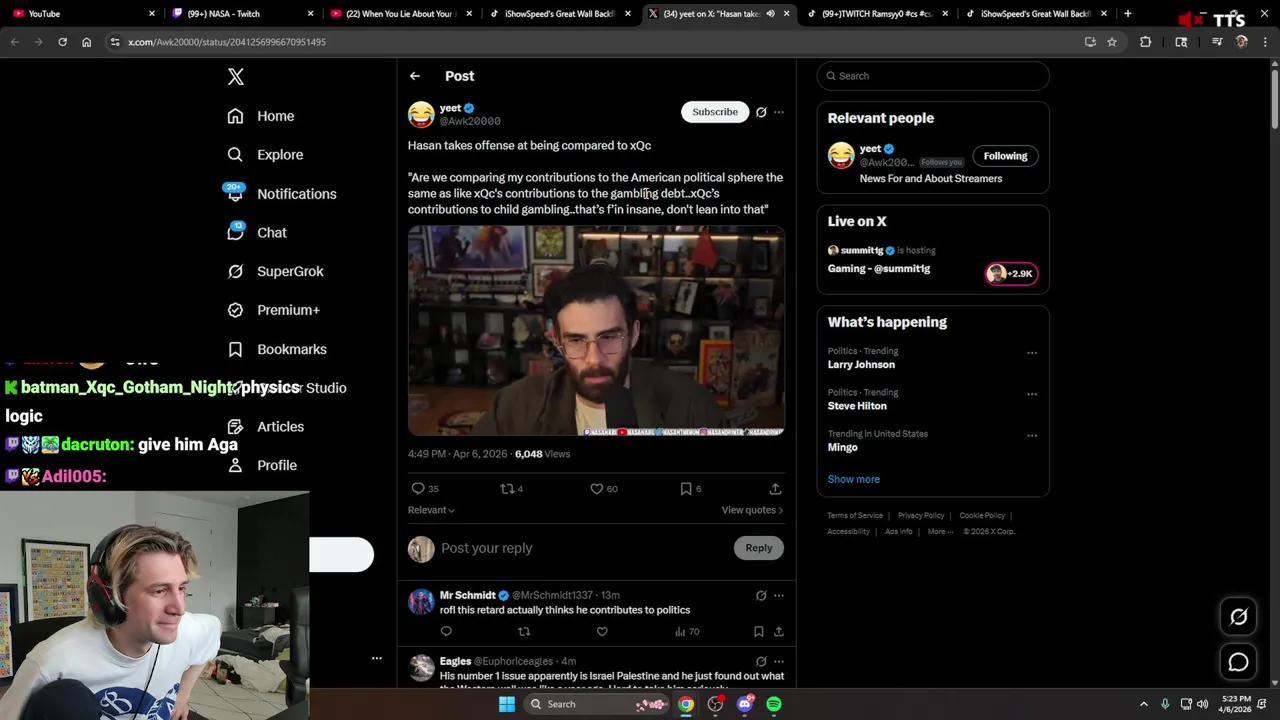Viewport: 1280px width, 720px height.
Task: Reload the page
Action: point(62,42)
